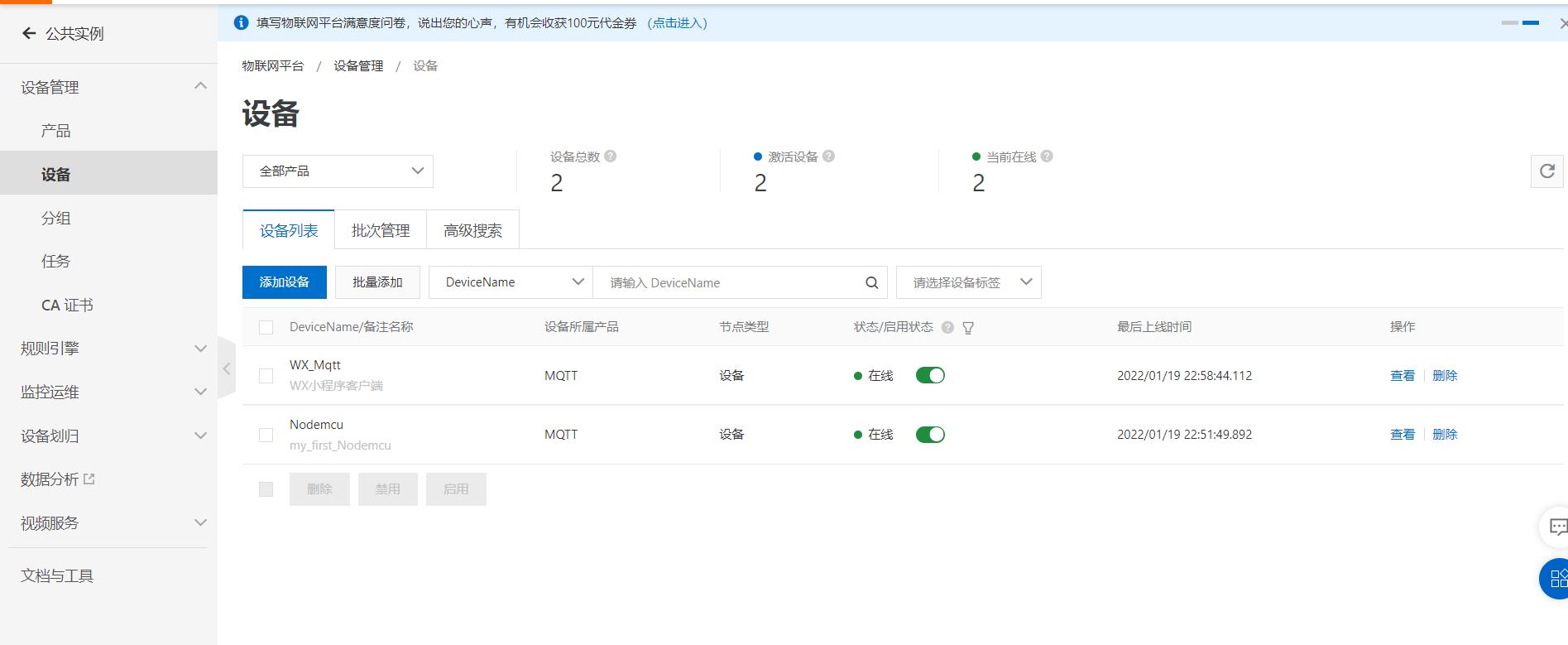
Task: Click 删除 for WX_Mqtt device
Action: pyautogui.click(x=1445, y=376)
